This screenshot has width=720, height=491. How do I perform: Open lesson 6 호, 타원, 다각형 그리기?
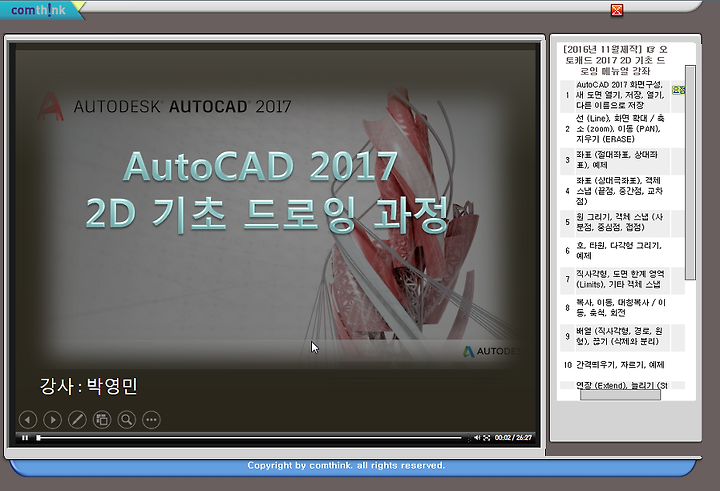click(x=619, y=251)
